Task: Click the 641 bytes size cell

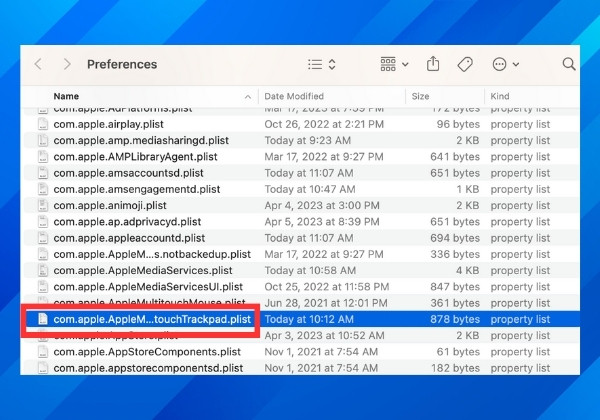Action: point(455,157)
